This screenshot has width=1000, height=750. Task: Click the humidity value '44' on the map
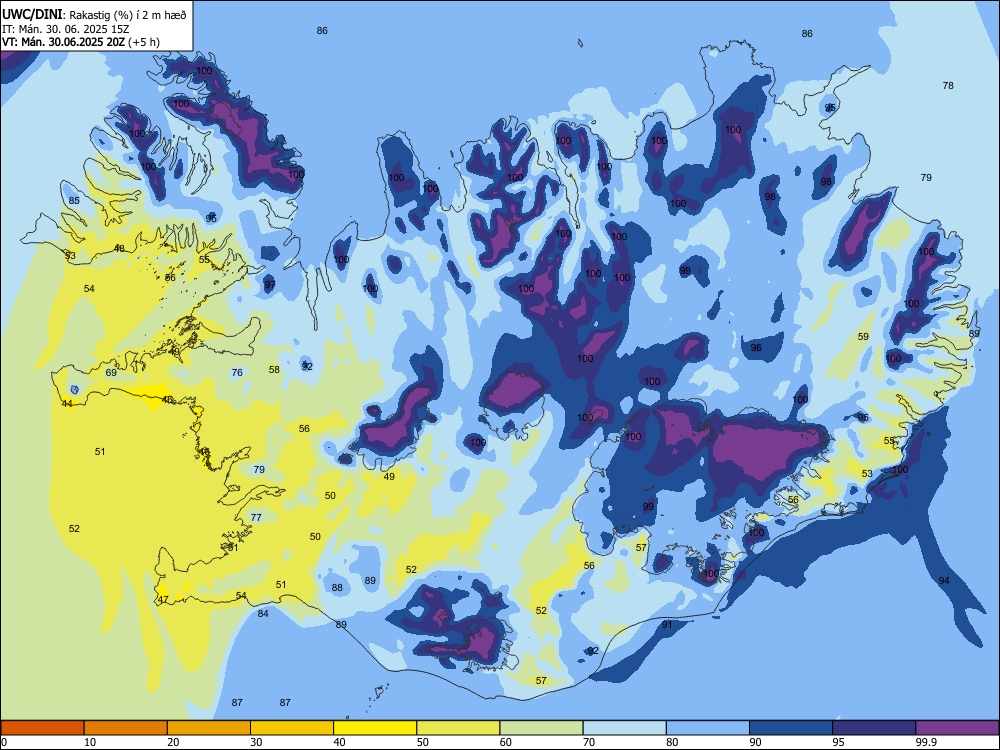(x=67, y=404)
